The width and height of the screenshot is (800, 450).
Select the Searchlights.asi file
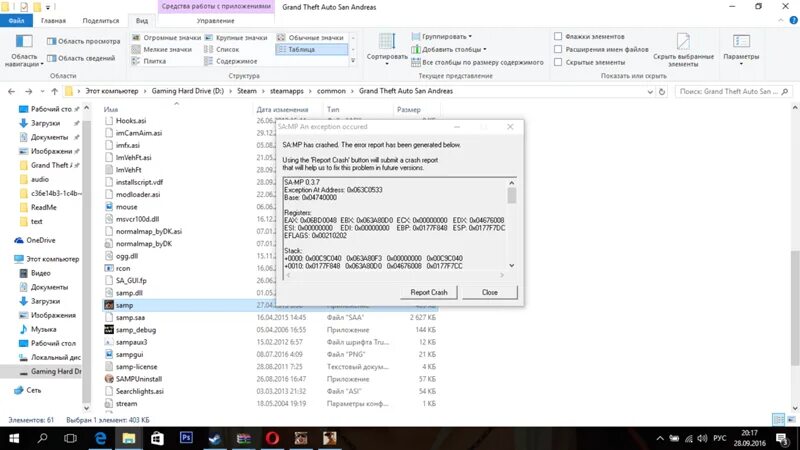[139, 391]
